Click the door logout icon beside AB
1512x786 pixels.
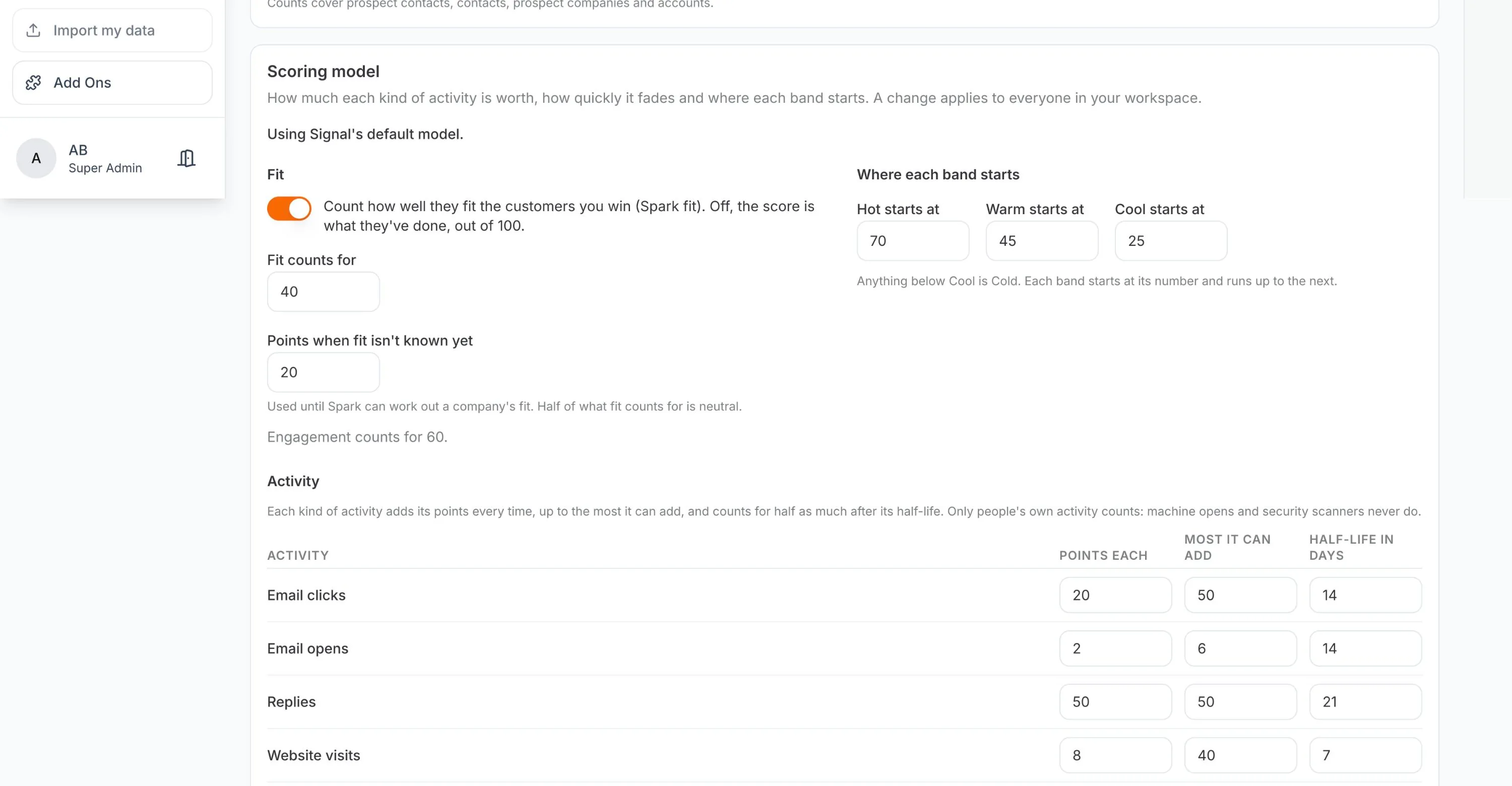click(186, 158)
